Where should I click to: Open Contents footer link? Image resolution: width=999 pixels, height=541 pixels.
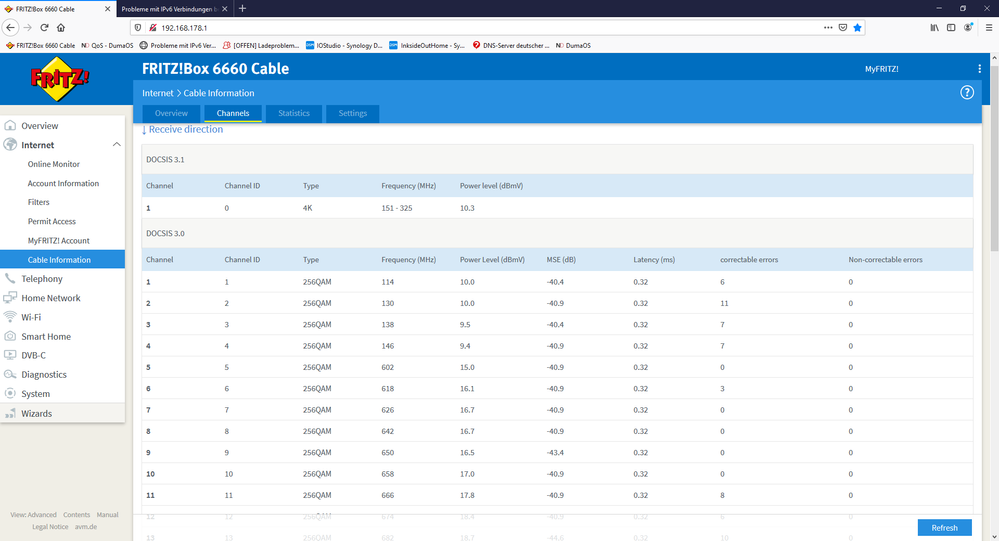[x=76, y=514]
